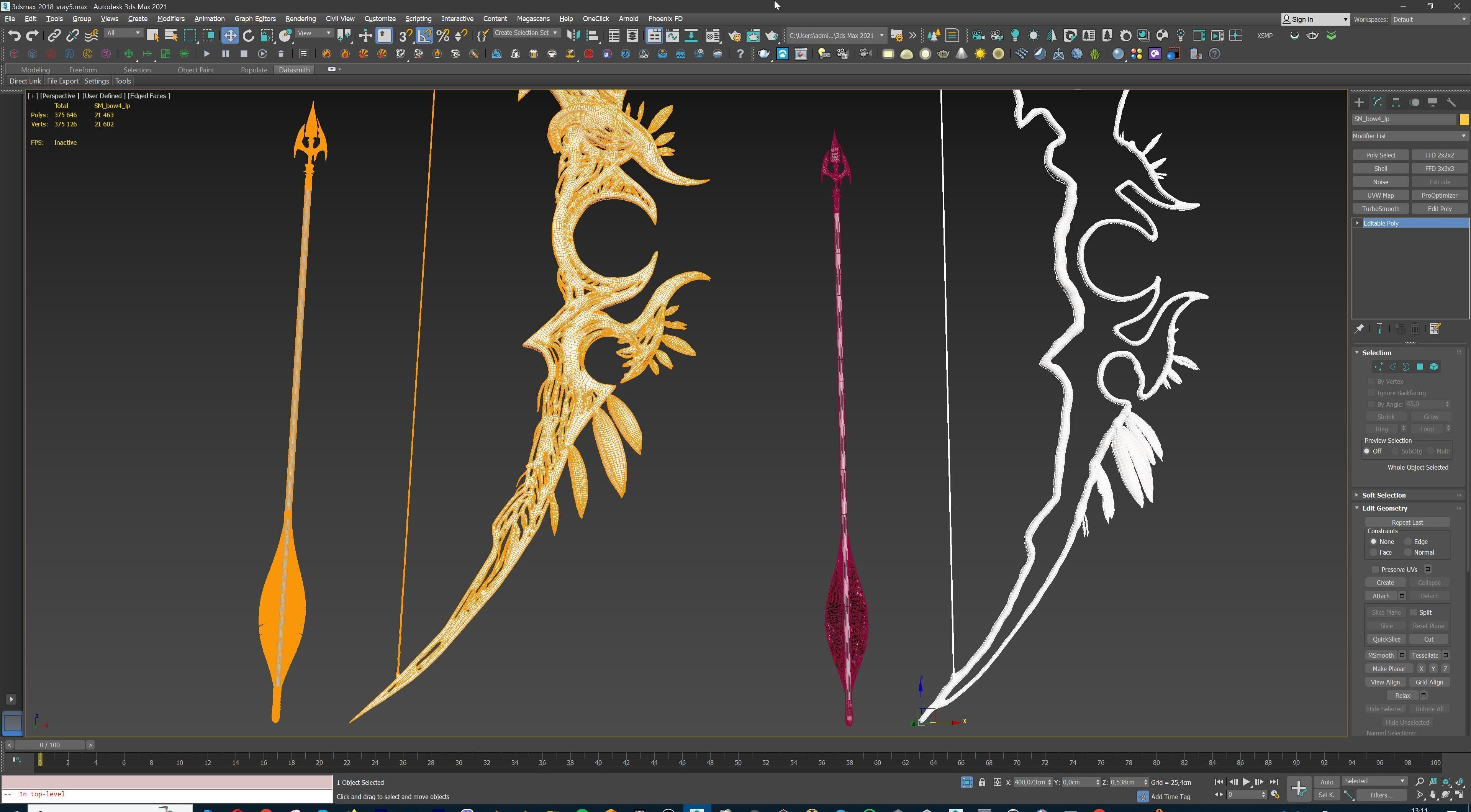The height and width of the screenshot is (812, 1471).
Task: Open the Hierarchy command panel tab
Action: pos(1396,102)
